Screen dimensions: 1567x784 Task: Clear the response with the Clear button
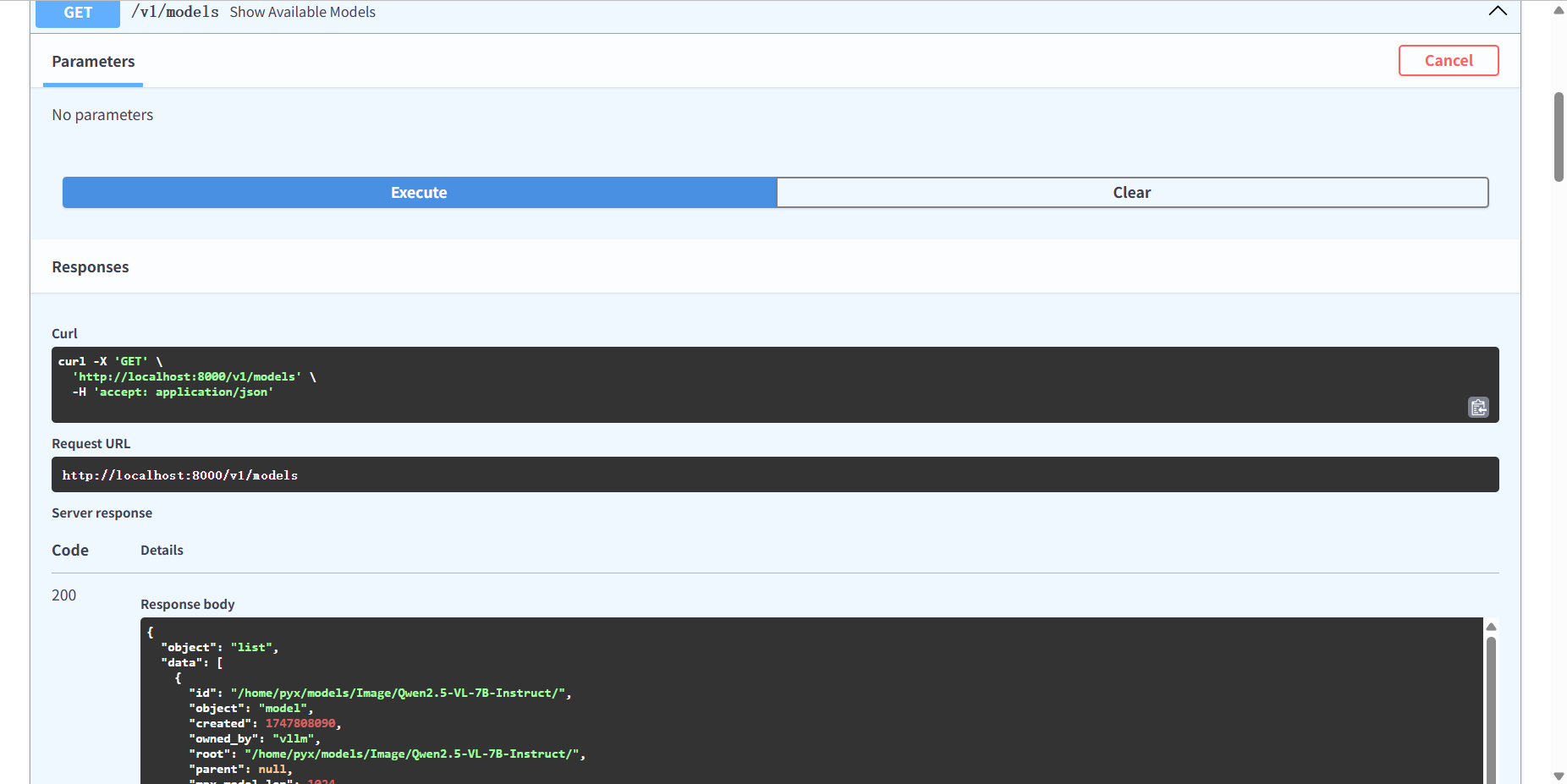(x=1132, y=193)
